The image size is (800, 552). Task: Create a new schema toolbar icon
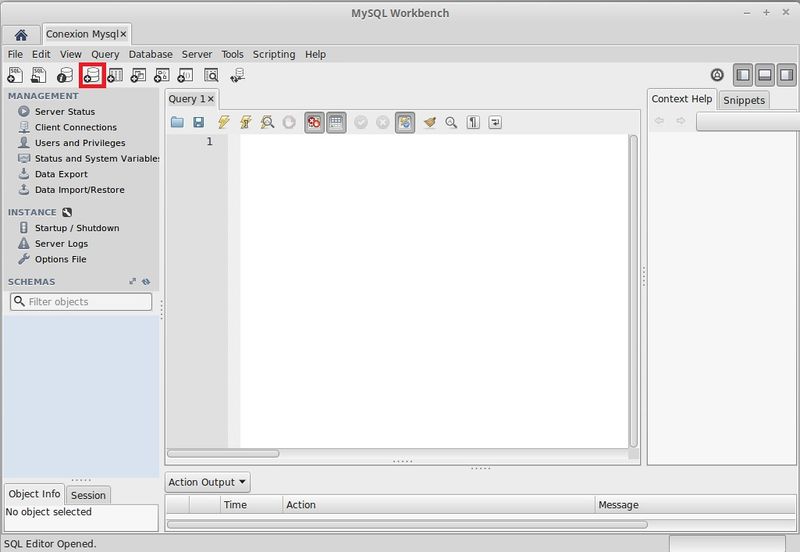click(x=92, y=76)
